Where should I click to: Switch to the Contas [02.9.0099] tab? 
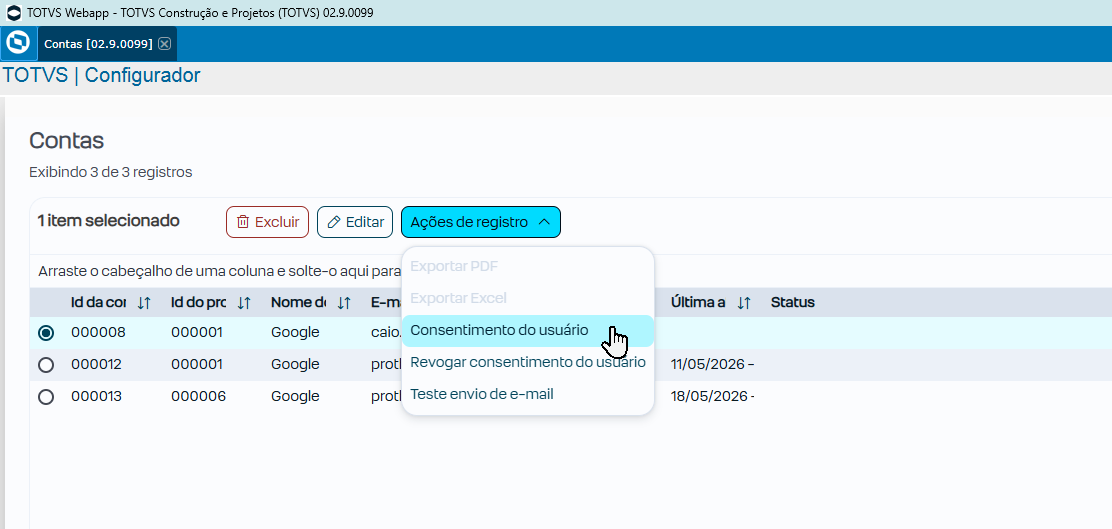[x=98, y=44]
